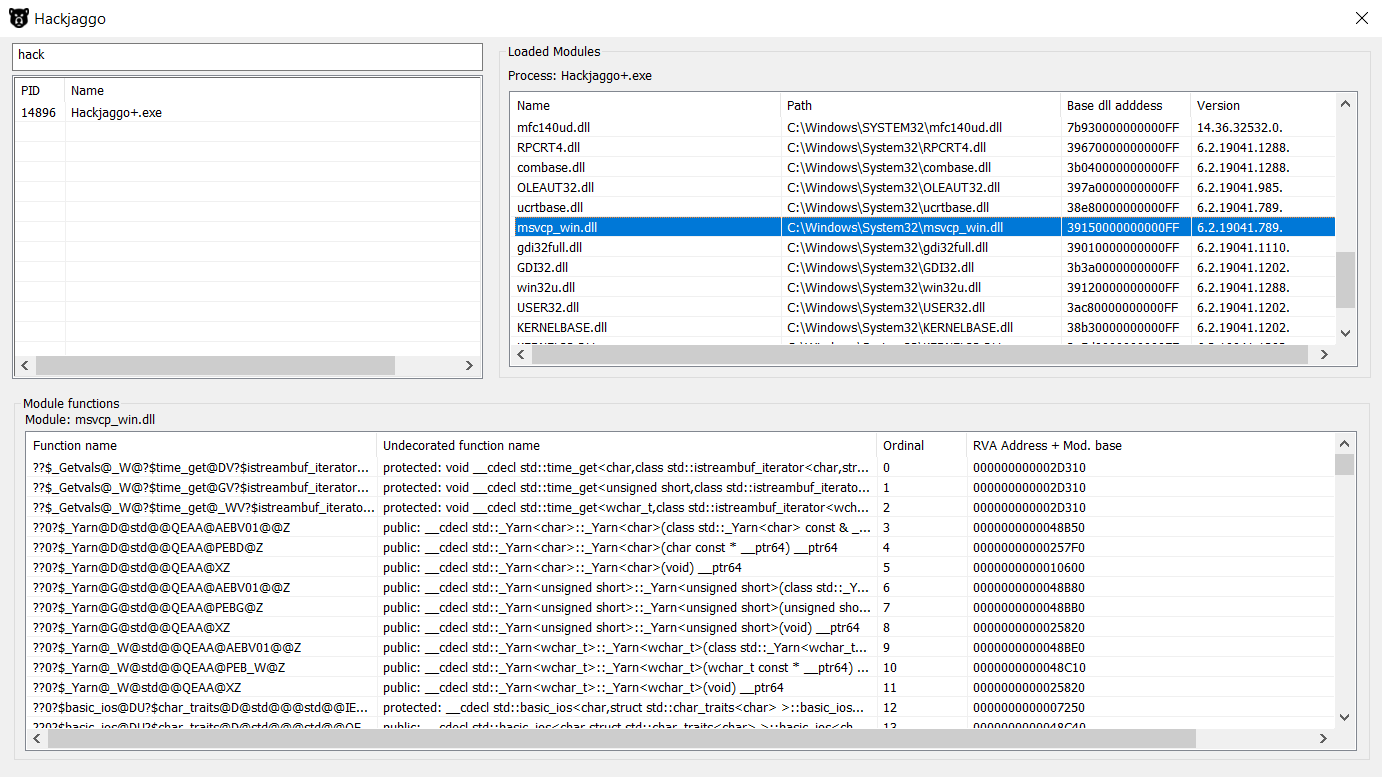Click the scroll-up arrow on modules list
Viewport: 1382px width, 777px height.
pyautogui.click(x=1345, y=103)
